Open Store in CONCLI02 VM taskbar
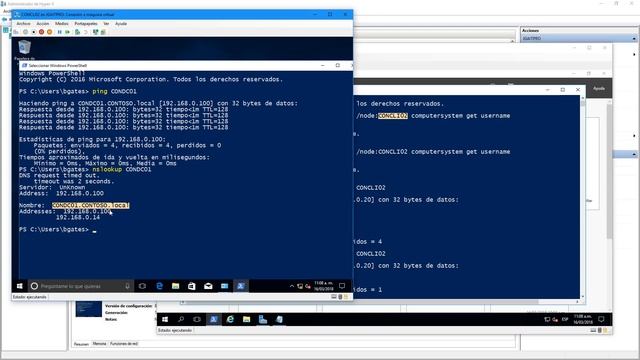The height and width of the screenshot is (360, 640). click(192, 286)
